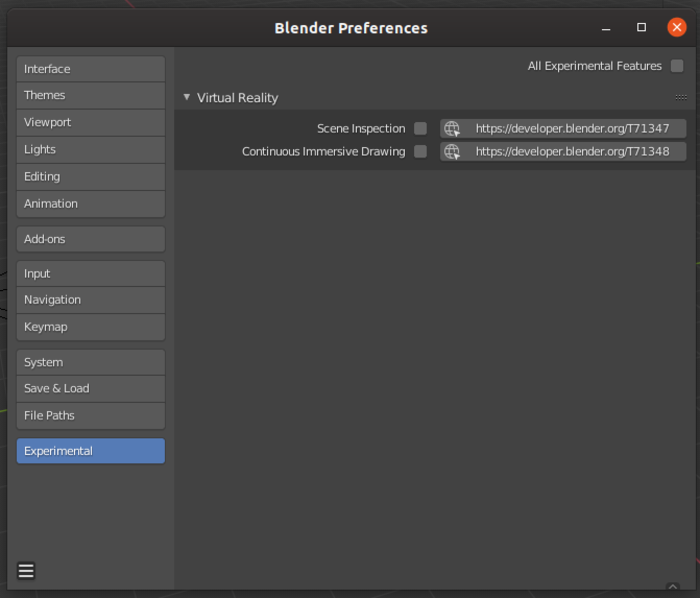Enable Continuous Immersive Drawing checkbox
Image resolution: width=700 pixels, height=598 pixels.
[x=420, y=152]
